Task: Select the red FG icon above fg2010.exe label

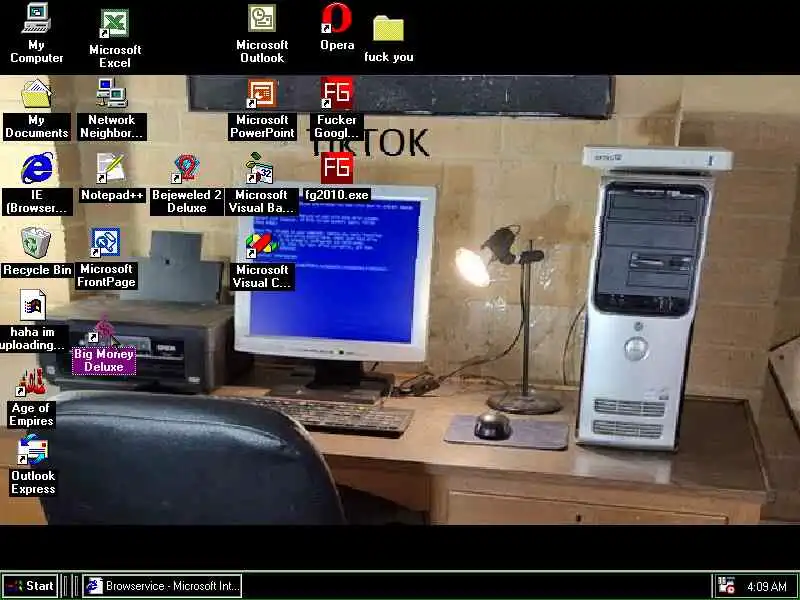Action: coord(337,168)
